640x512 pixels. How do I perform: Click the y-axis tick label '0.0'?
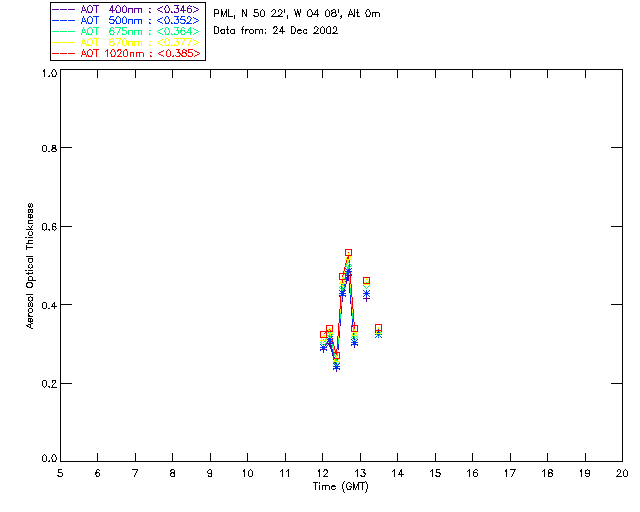[49, 459]
